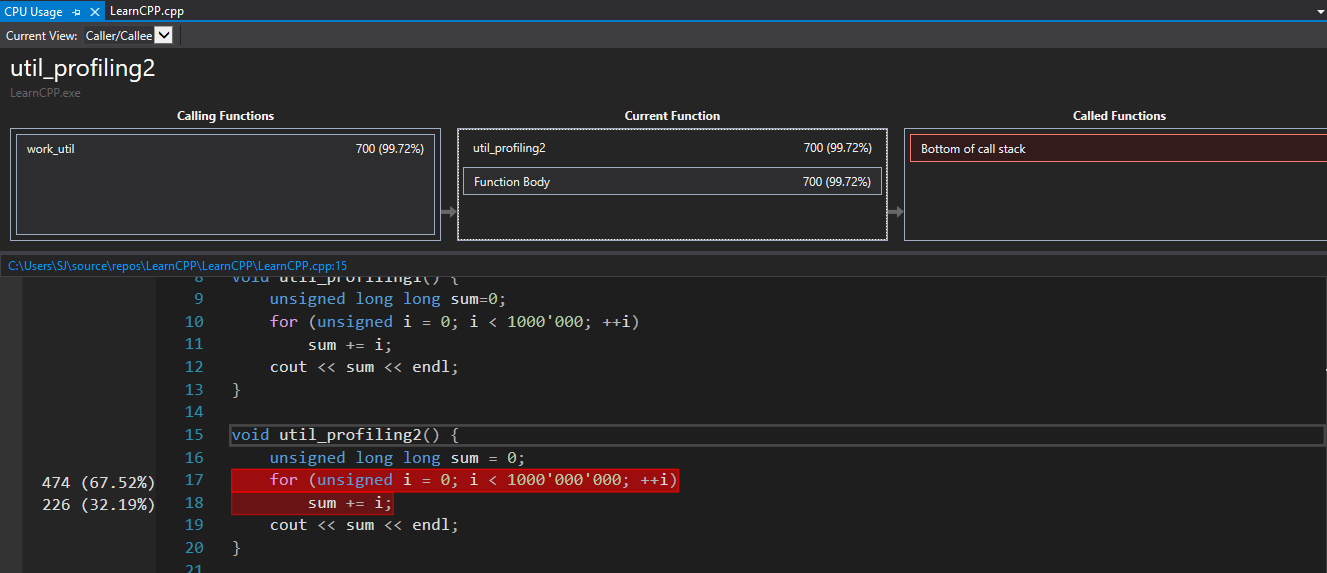Image resolution: width=1327 pixels, height=573 pixels.
Task: Click the Called Functions header
Action: (x=1119, y=116)
